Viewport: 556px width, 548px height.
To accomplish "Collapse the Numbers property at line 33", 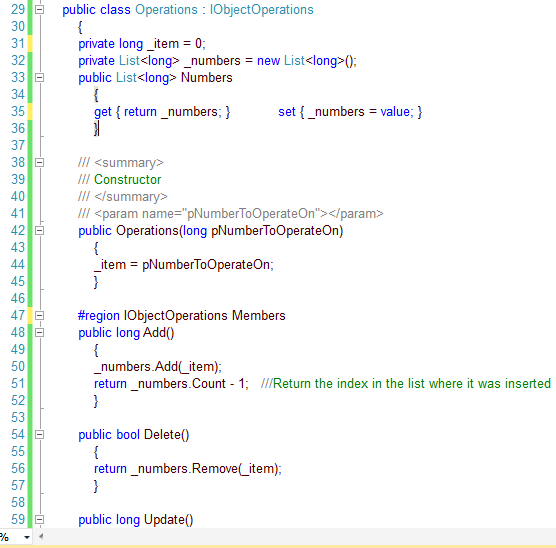I will click(x=40, y=77).
